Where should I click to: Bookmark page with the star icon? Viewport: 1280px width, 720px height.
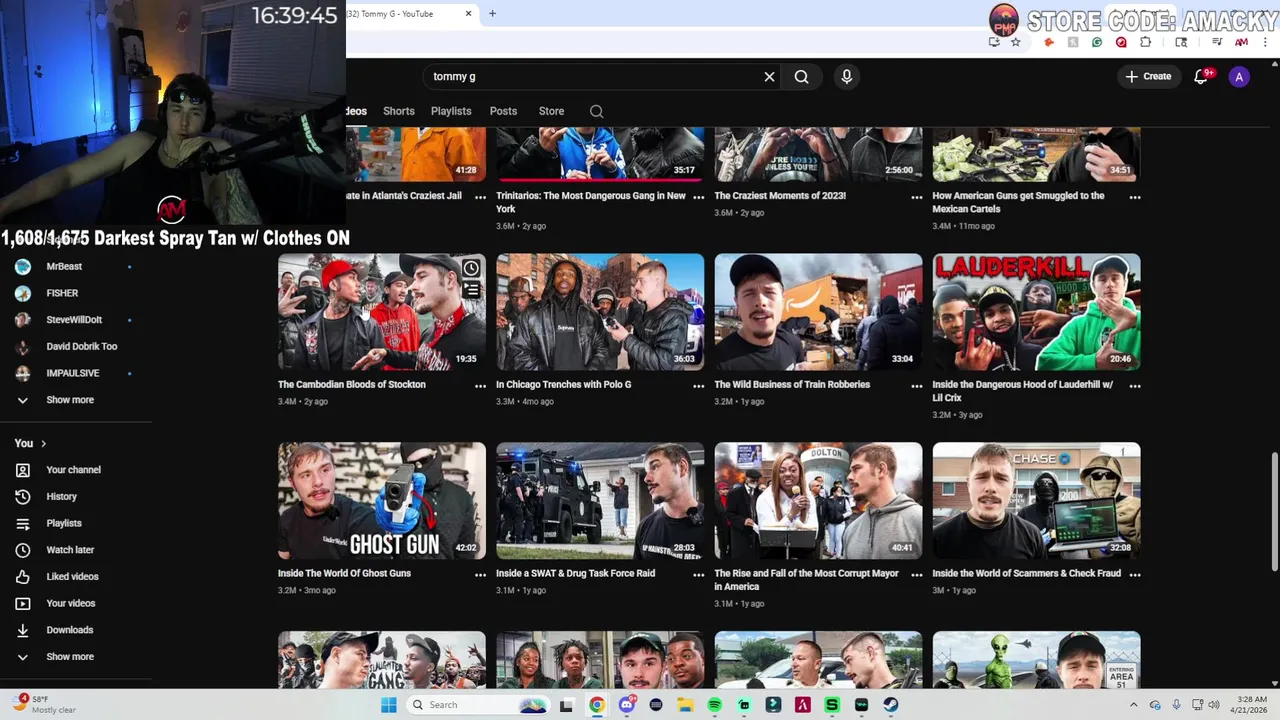1016,42
